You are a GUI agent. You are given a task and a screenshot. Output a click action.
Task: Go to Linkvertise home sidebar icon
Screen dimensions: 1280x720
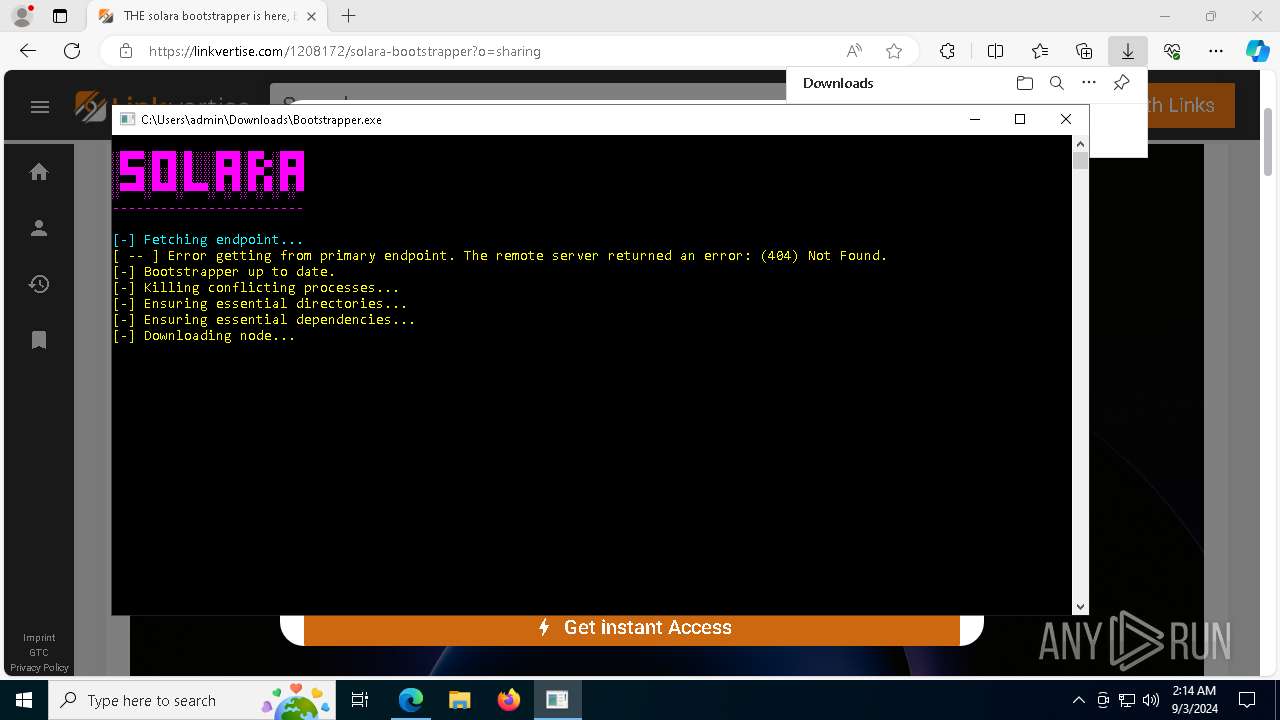(x=39, y=172)
